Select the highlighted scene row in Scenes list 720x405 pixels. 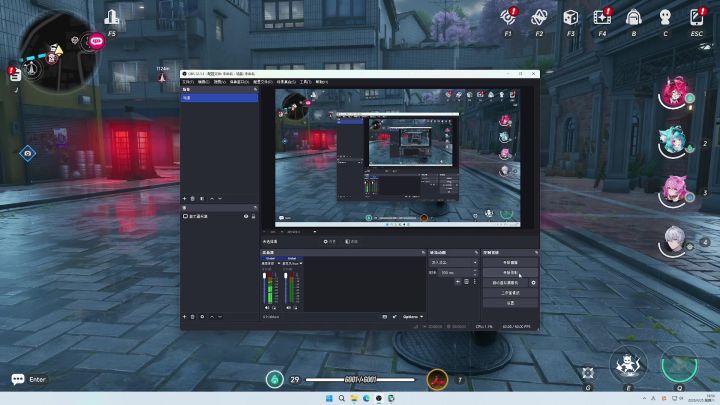[x=219, y=98]
